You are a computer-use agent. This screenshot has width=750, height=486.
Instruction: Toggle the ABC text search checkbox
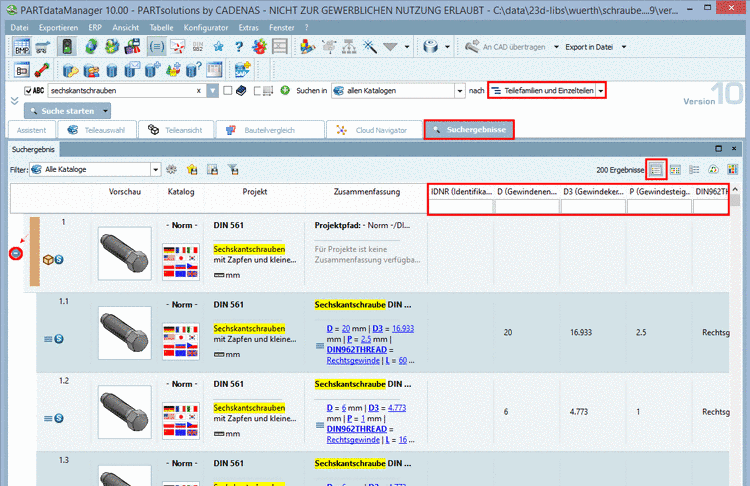pyautogui.click(x=28, y=90)
